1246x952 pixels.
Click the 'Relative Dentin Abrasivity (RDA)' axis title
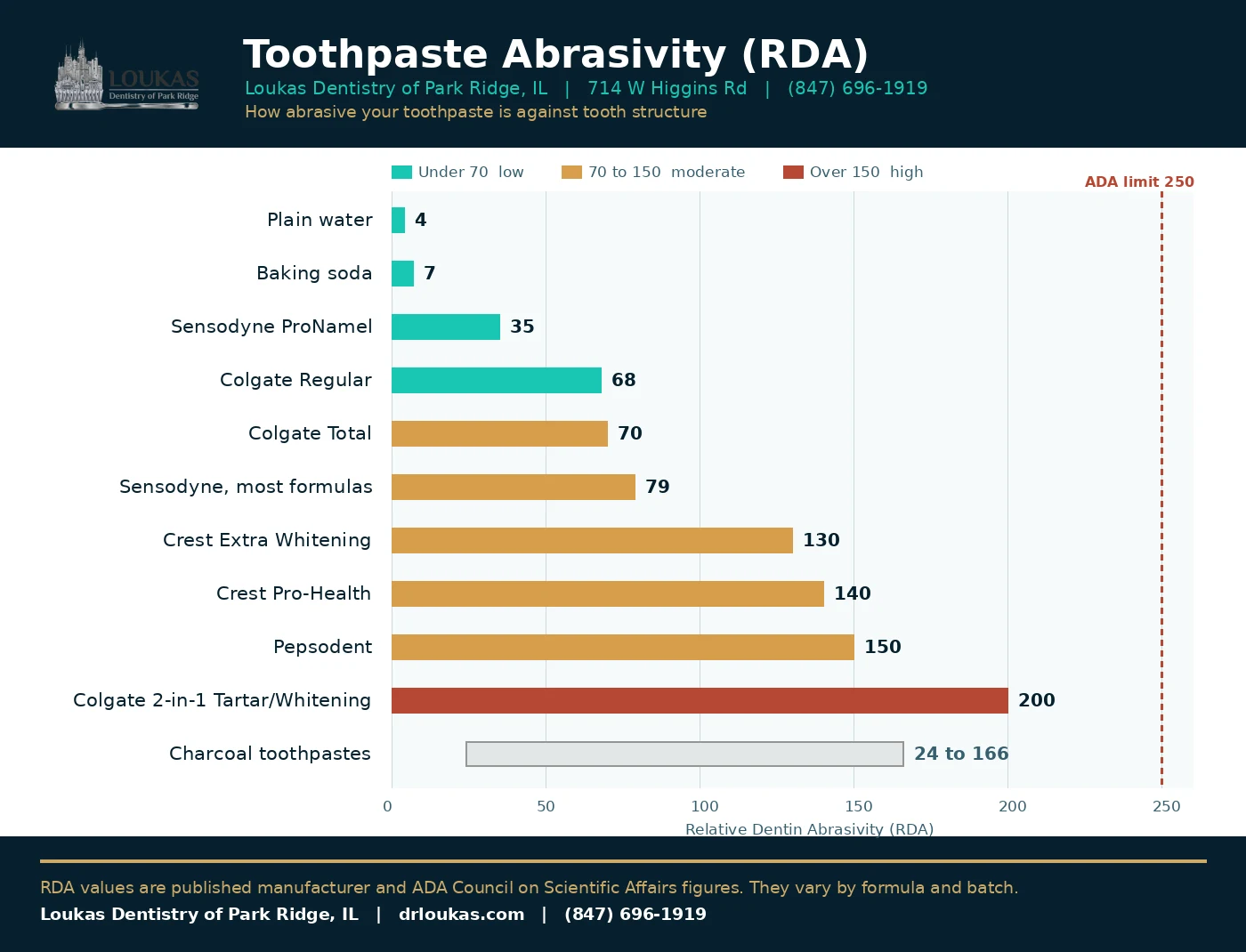[809, 829]
